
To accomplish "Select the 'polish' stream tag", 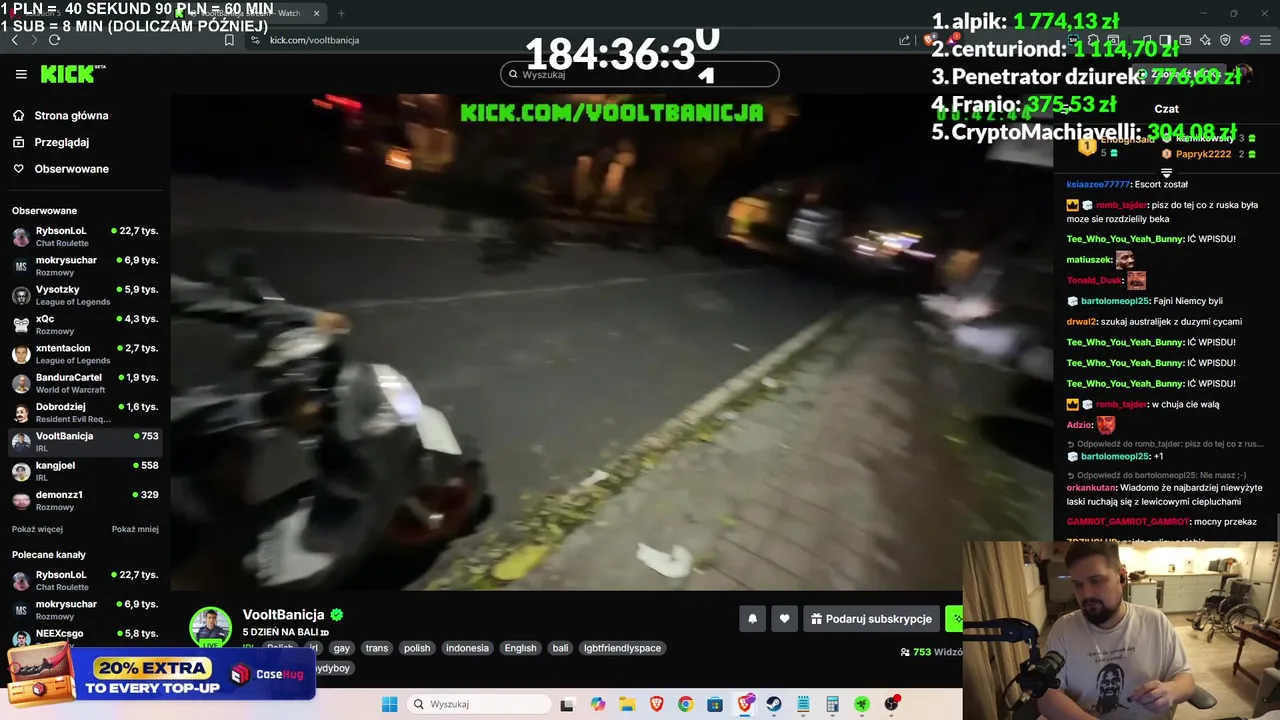I will 417,648.
